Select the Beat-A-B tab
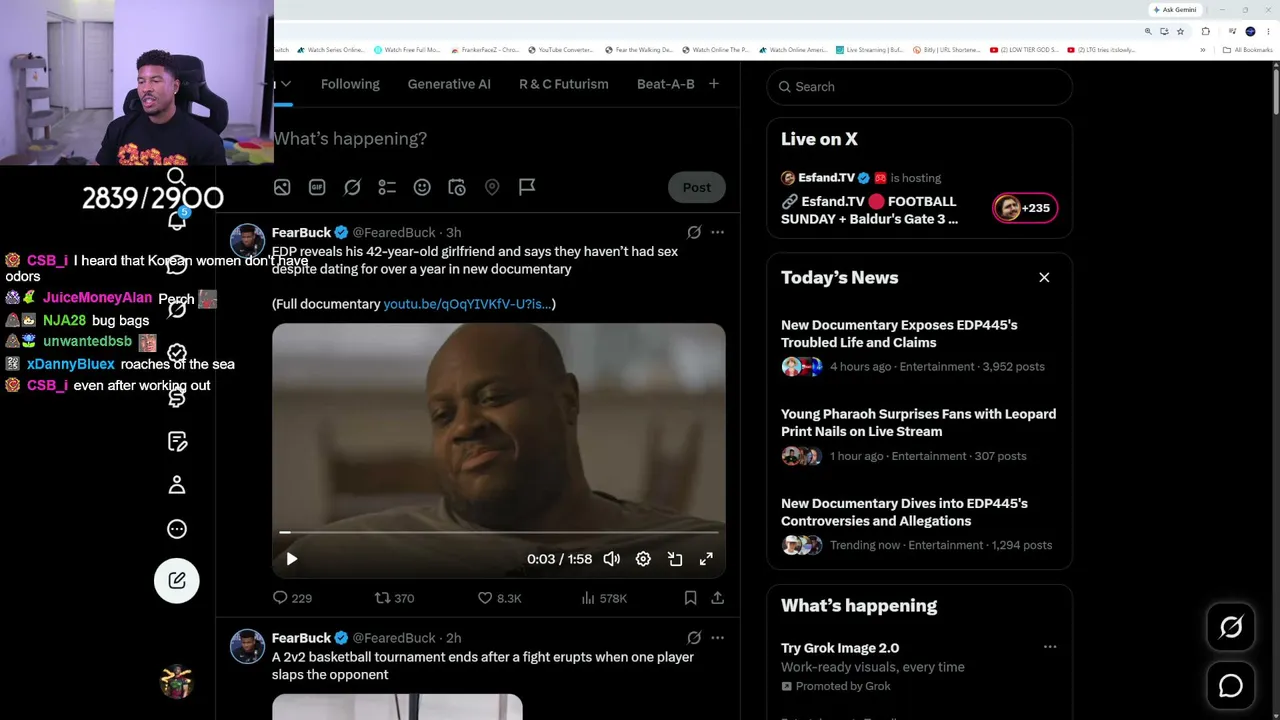The height and width of the screenshot is (720, 1280). tap(666, 84)
